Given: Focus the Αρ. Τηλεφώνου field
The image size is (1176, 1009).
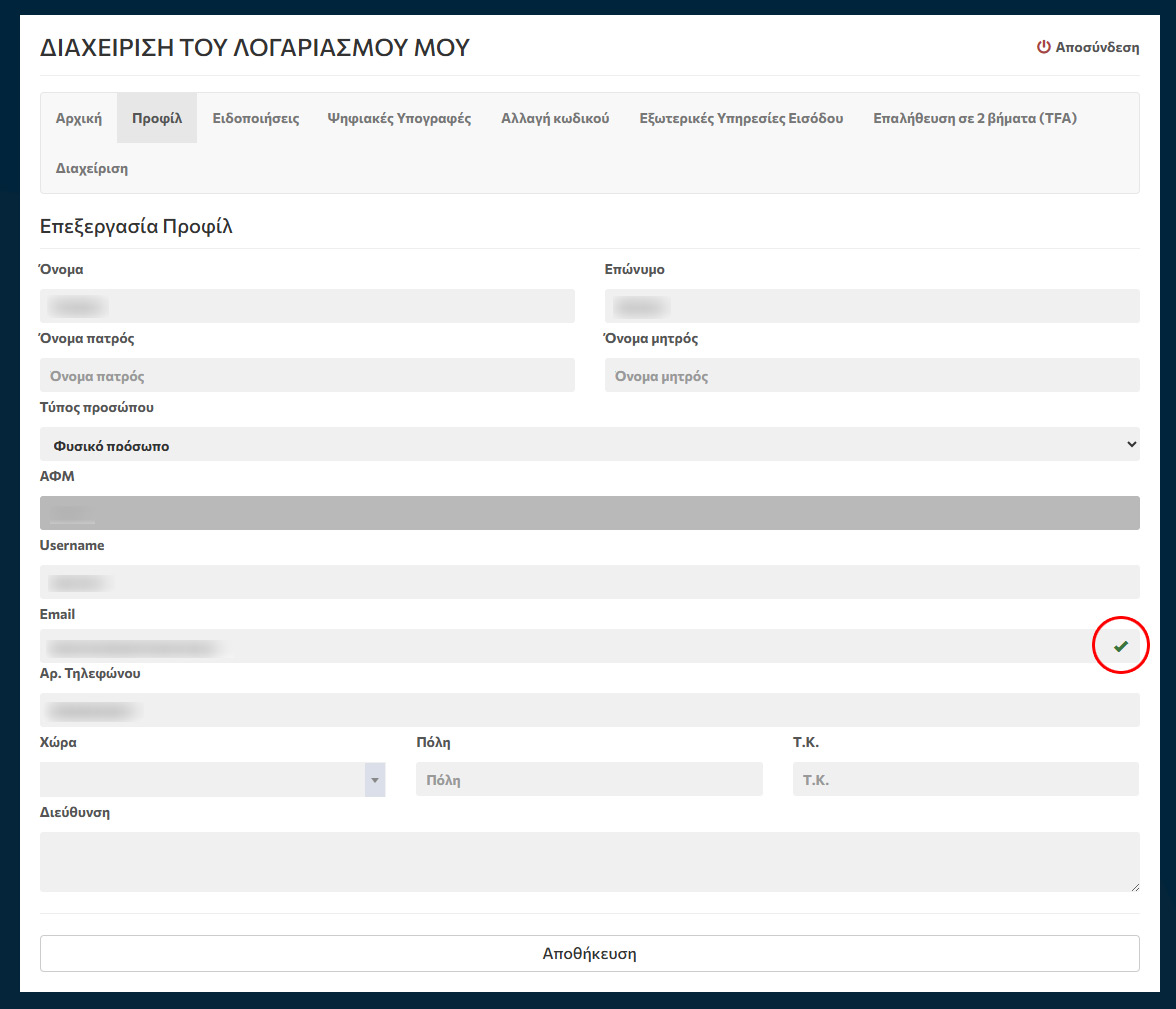Looking at the screenshot, I should tap(590, 710).
